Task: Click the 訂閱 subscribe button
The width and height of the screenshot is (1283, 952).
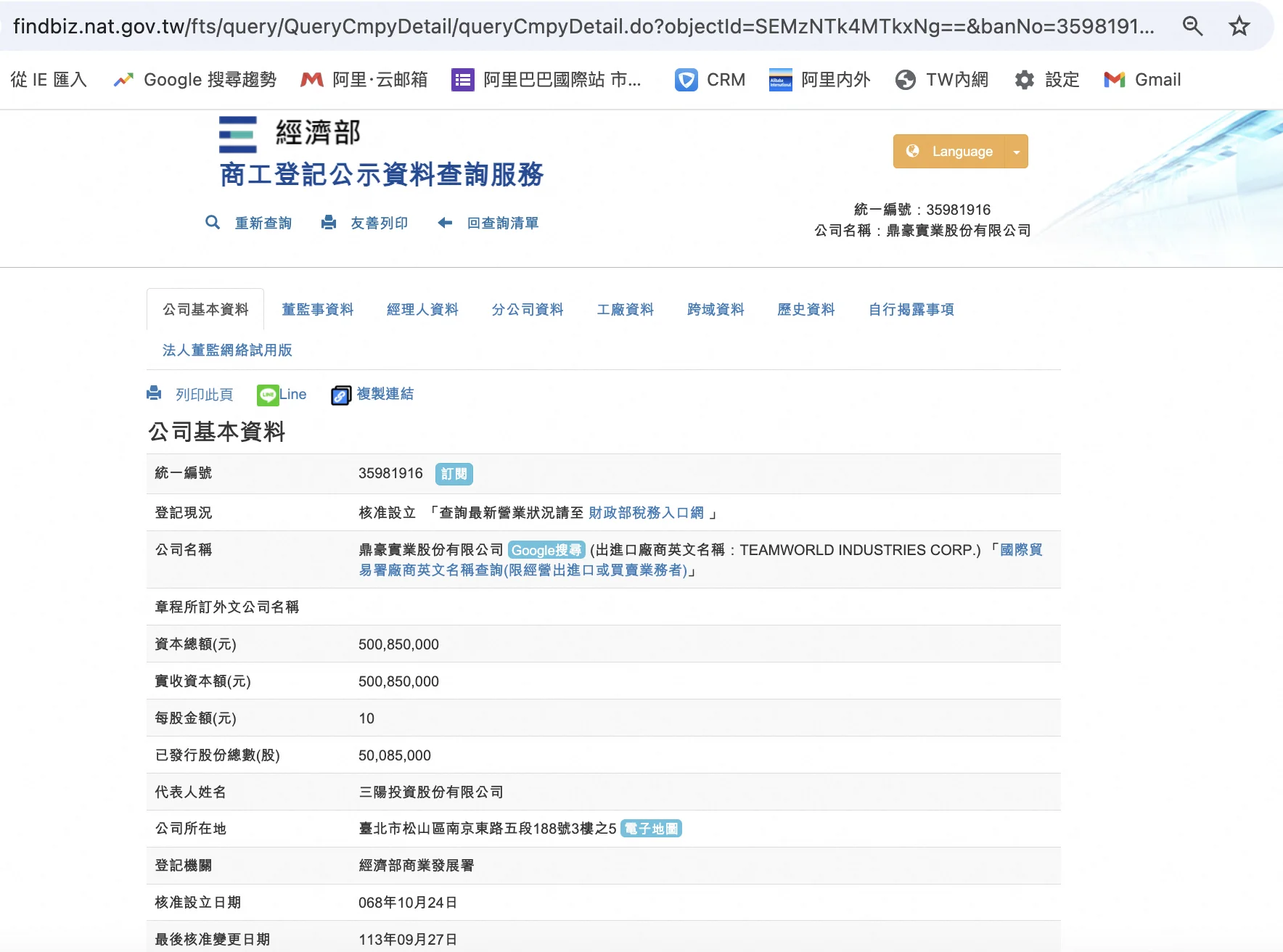Action: pyautogui.click(x=454, y=474)
